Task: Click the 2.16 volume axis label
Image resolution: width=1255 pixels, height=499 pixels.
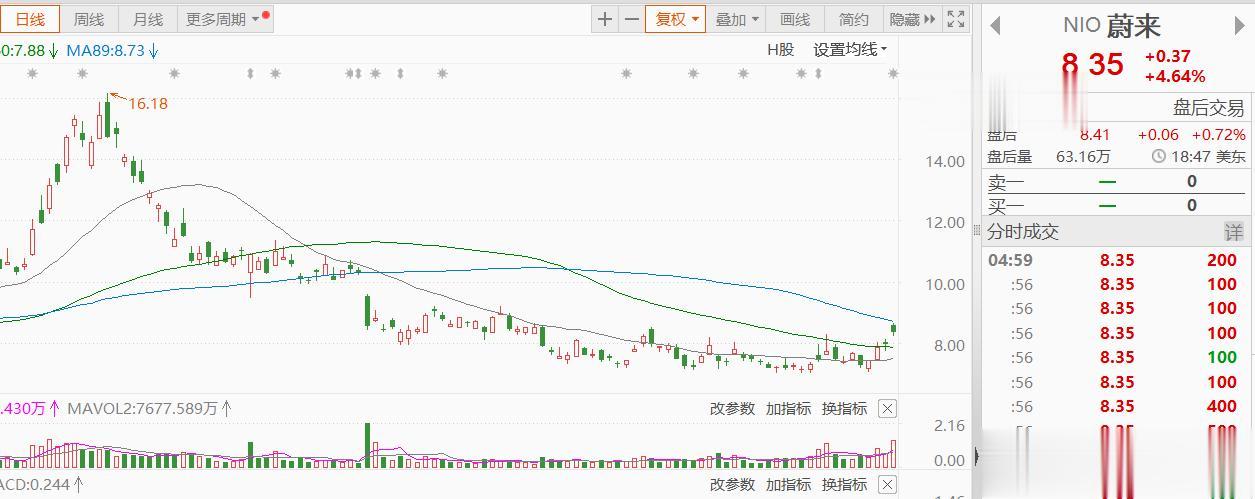Action: tap(948, 426)
